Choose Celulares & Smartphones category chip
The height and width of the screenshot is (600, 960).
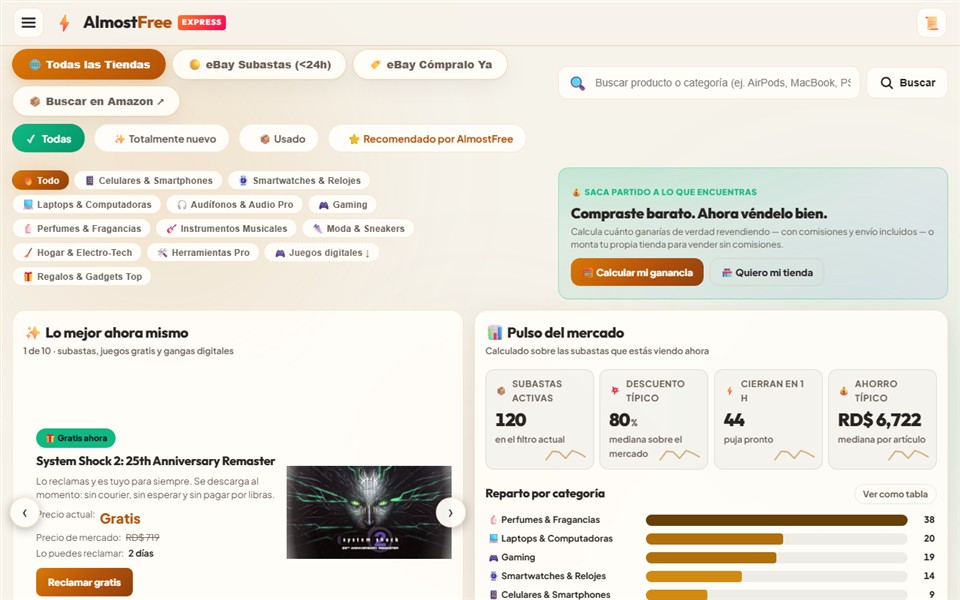(148, 181)
